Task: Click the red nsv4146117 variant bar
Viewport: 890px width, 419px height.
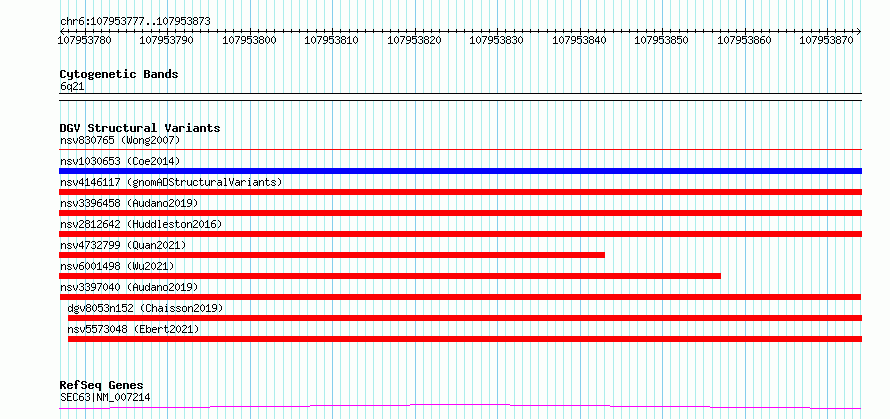Action: point(460,192)
